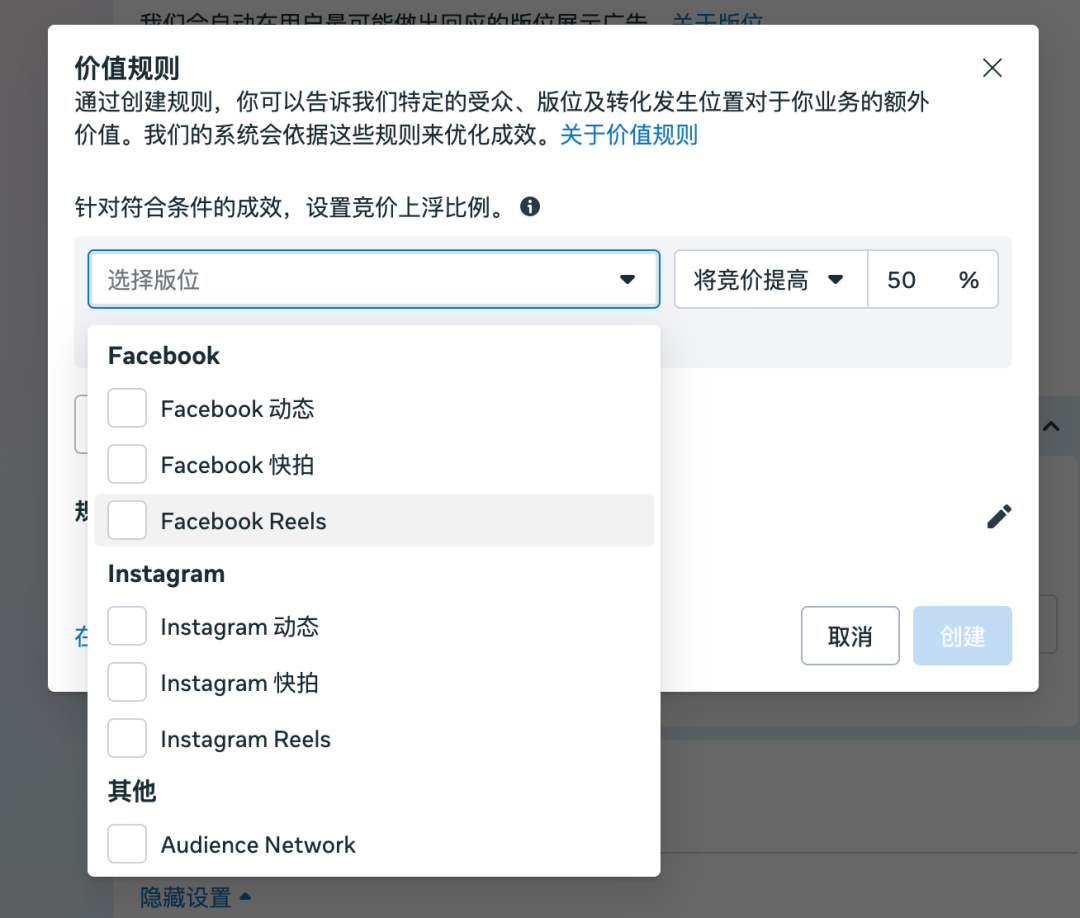
Task: Check the Facebook 快拍 checkbox
Action: pos(127,464)
